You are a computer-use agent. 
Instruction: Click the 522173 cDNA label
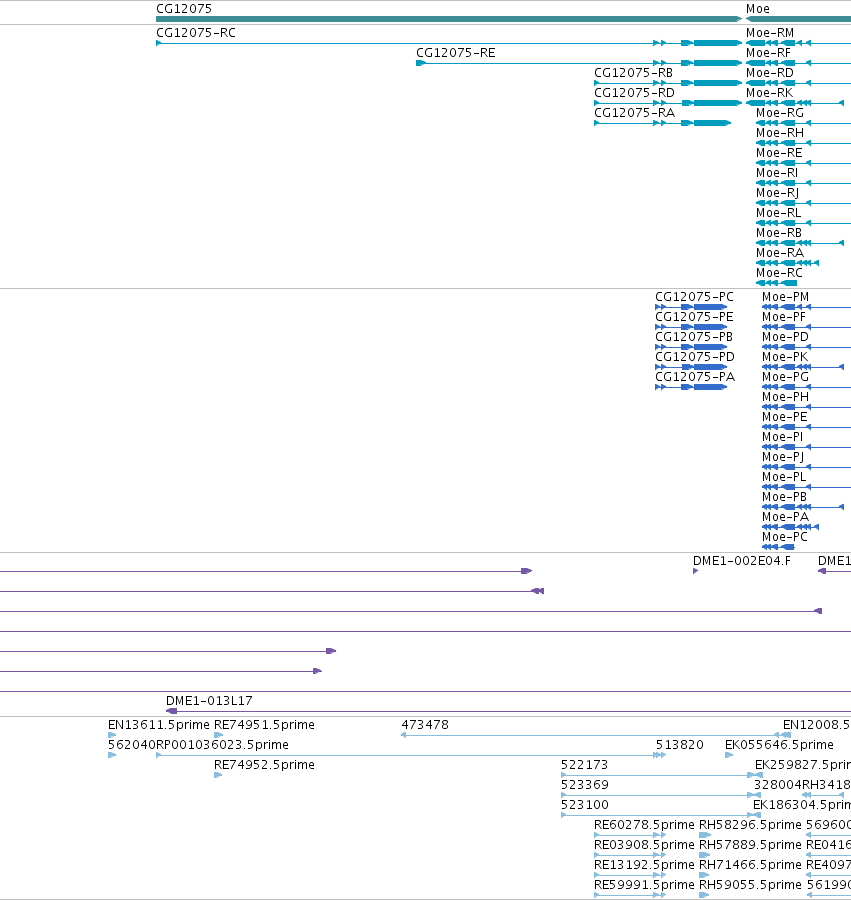tap(585, 765)
